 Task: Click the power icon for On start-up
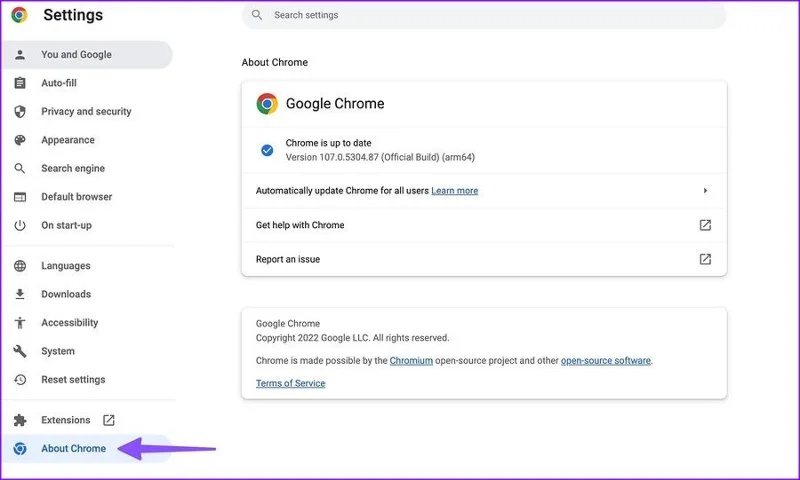[x=20, y=225]
